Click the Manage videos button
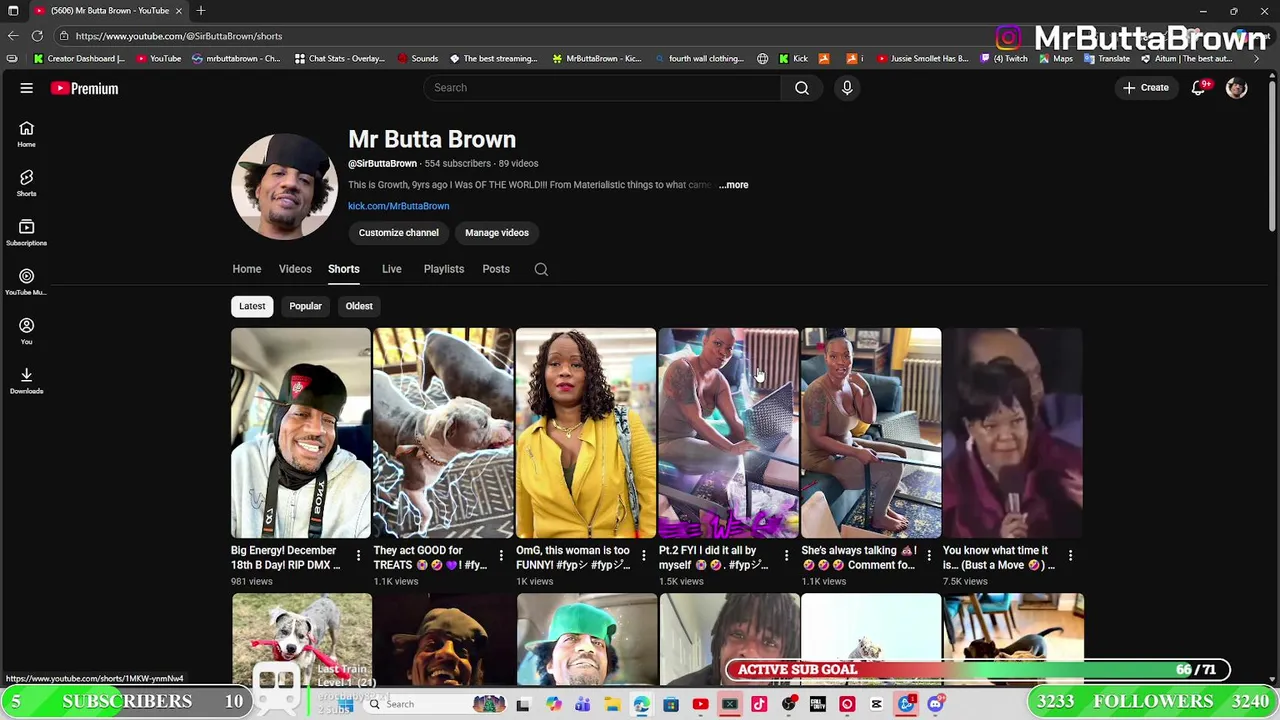The width and height of the screenshot is (1280, 720). click(x=497, y=233)
